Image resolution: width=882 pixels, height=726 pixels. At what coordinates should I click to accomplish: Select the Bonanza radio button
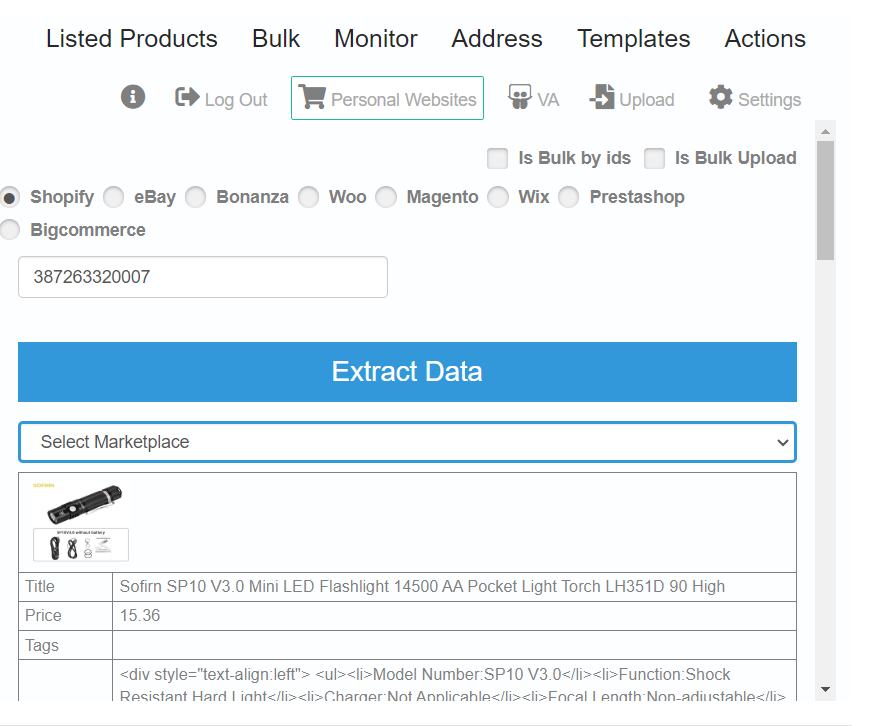pyautogui.click(x=196, y=197)
